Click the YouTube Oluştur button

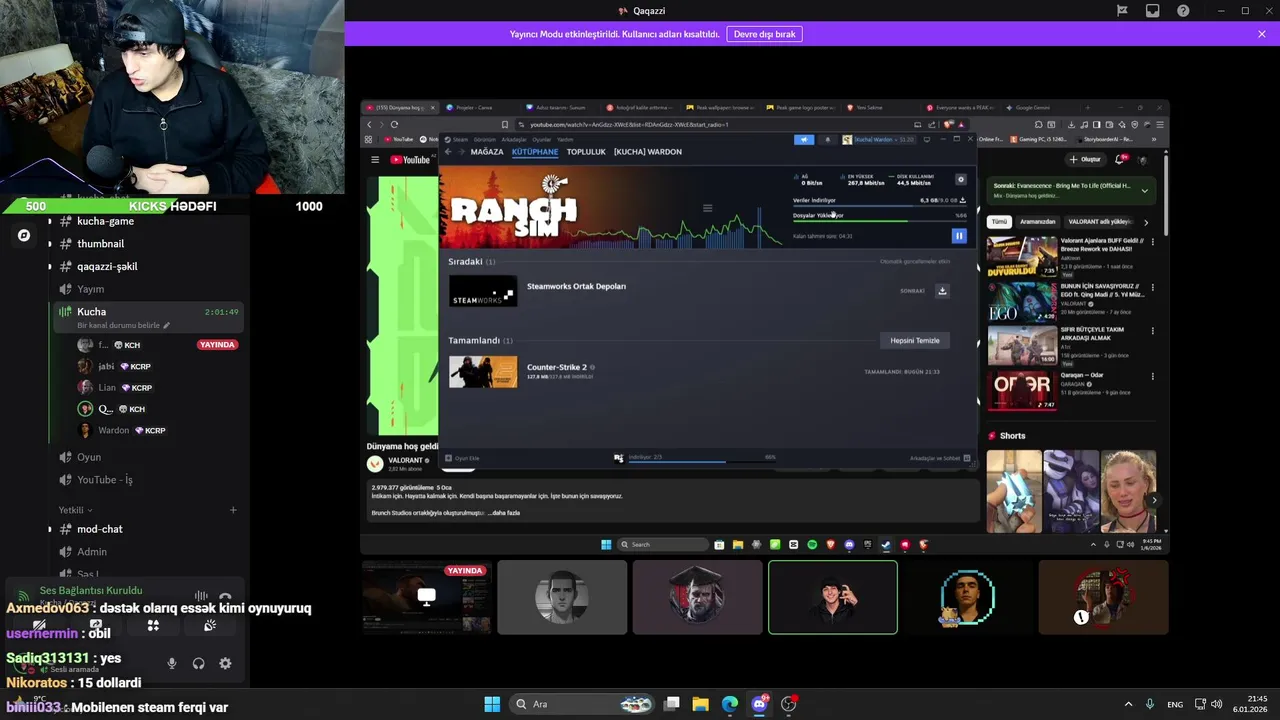tap(1085, 159)
